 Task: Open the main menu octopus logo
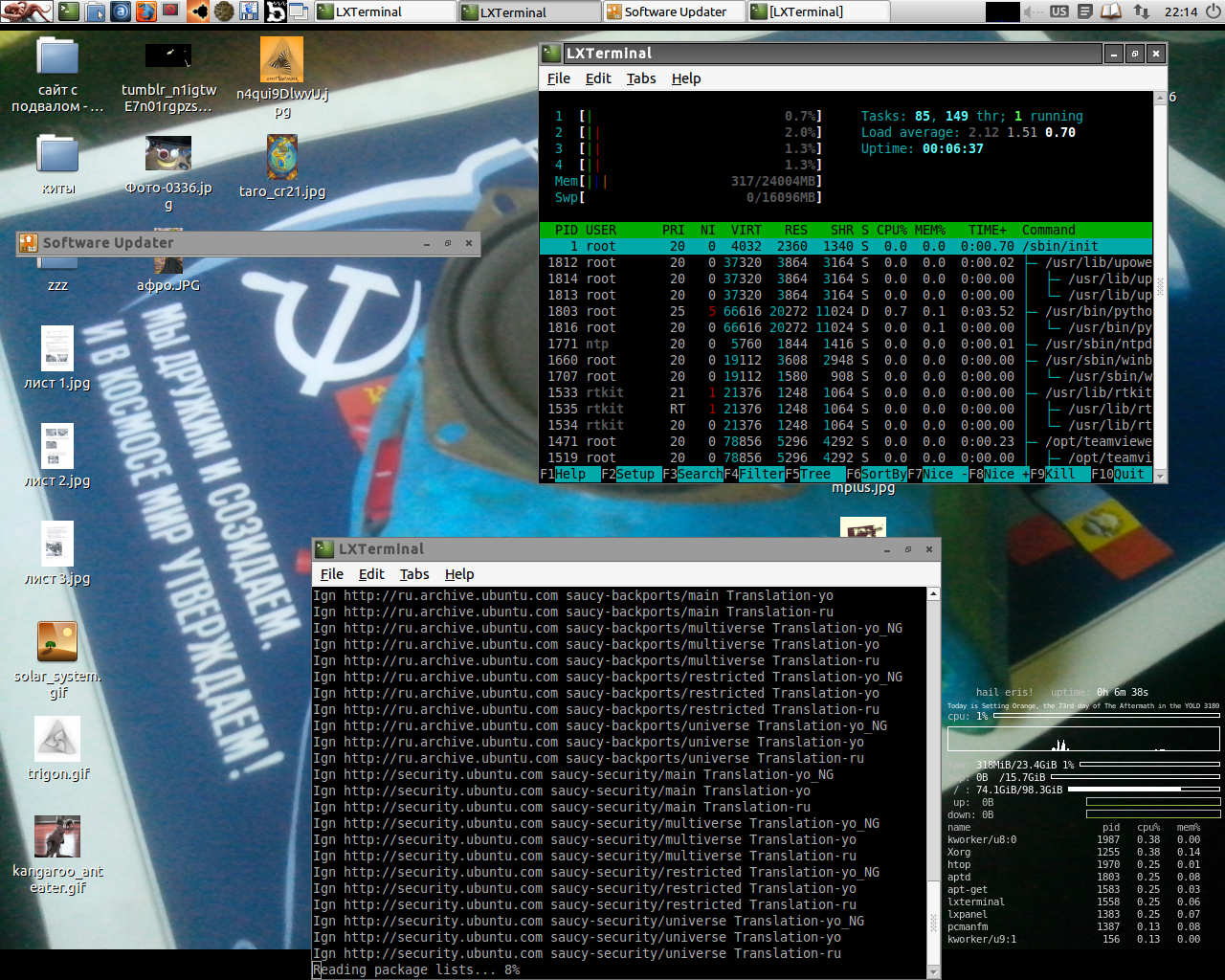26,11
